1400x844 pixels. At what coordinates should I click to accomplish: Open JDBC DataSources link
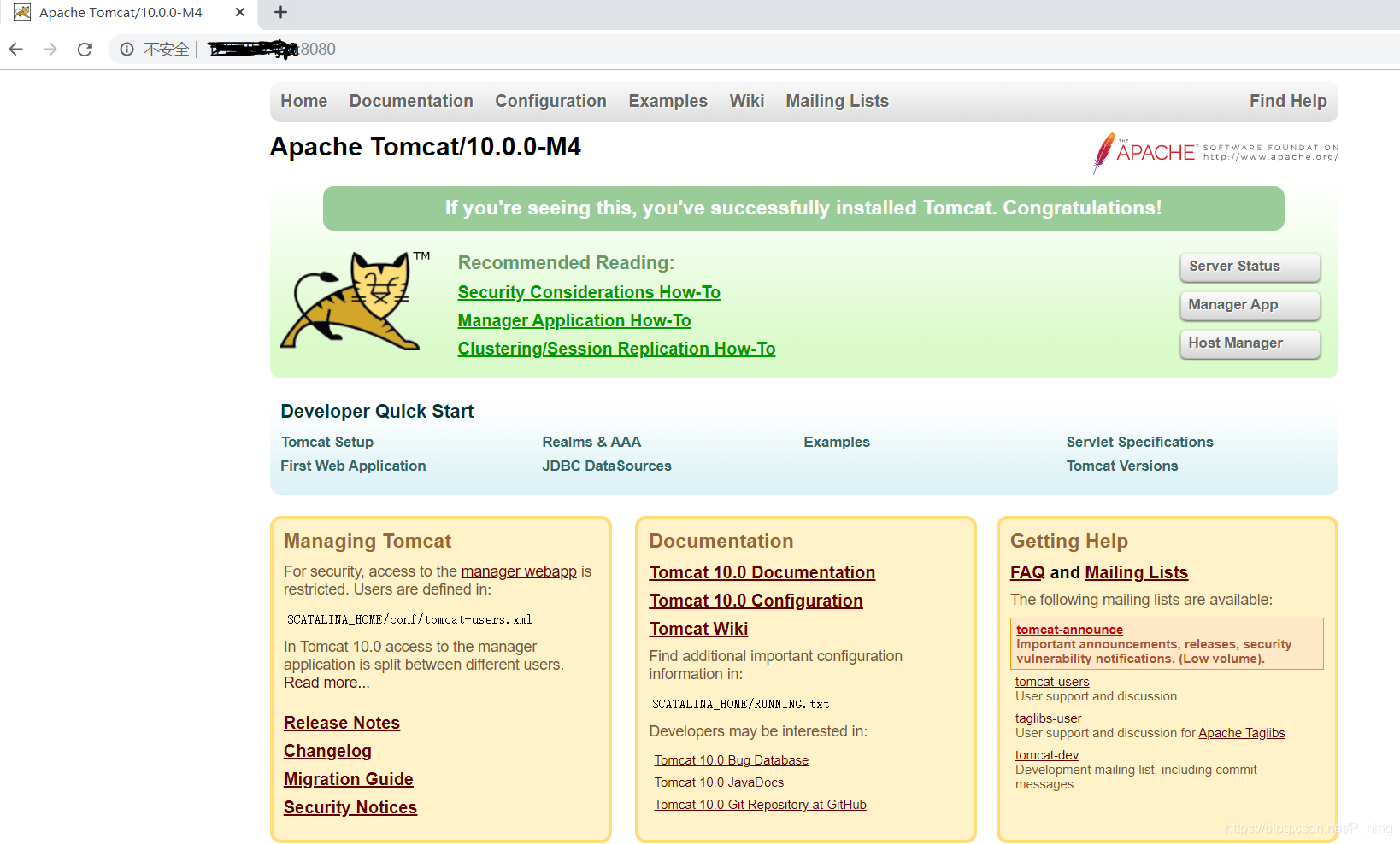(607, 466)
